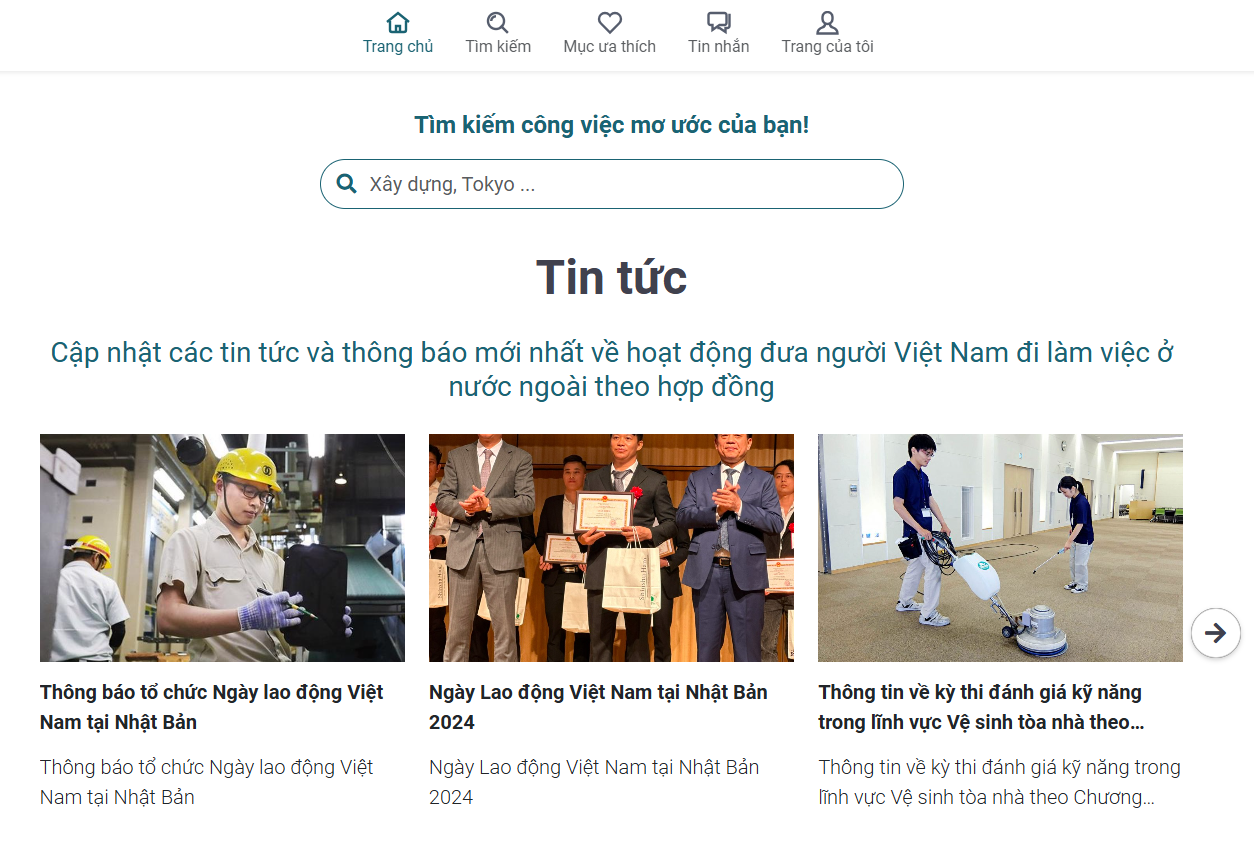Click the 'Tin tức' section heading
The width and height of the screenshot is (1254, 853).
tap(612, 277)
